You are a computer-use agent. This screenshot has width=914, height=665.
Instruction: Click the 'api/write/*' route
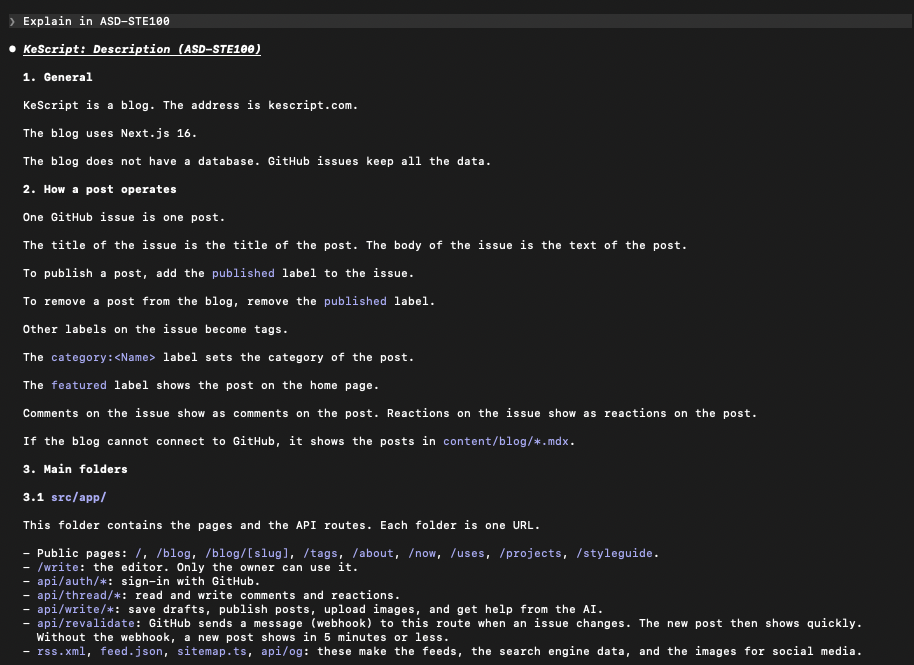(x=75, y=609)
